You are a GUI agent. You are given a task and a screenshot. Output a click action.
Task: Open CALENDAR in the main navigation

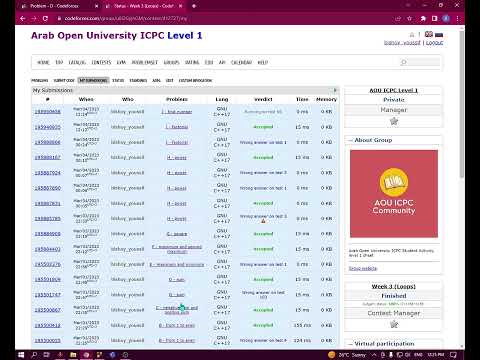pos(241,62)
